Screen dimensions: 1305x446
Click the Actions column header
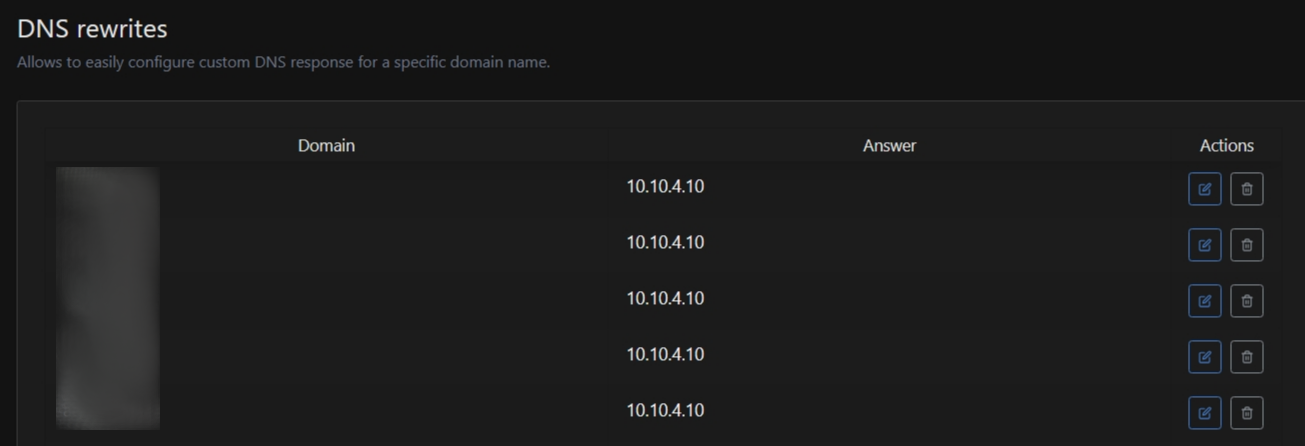1226,145
